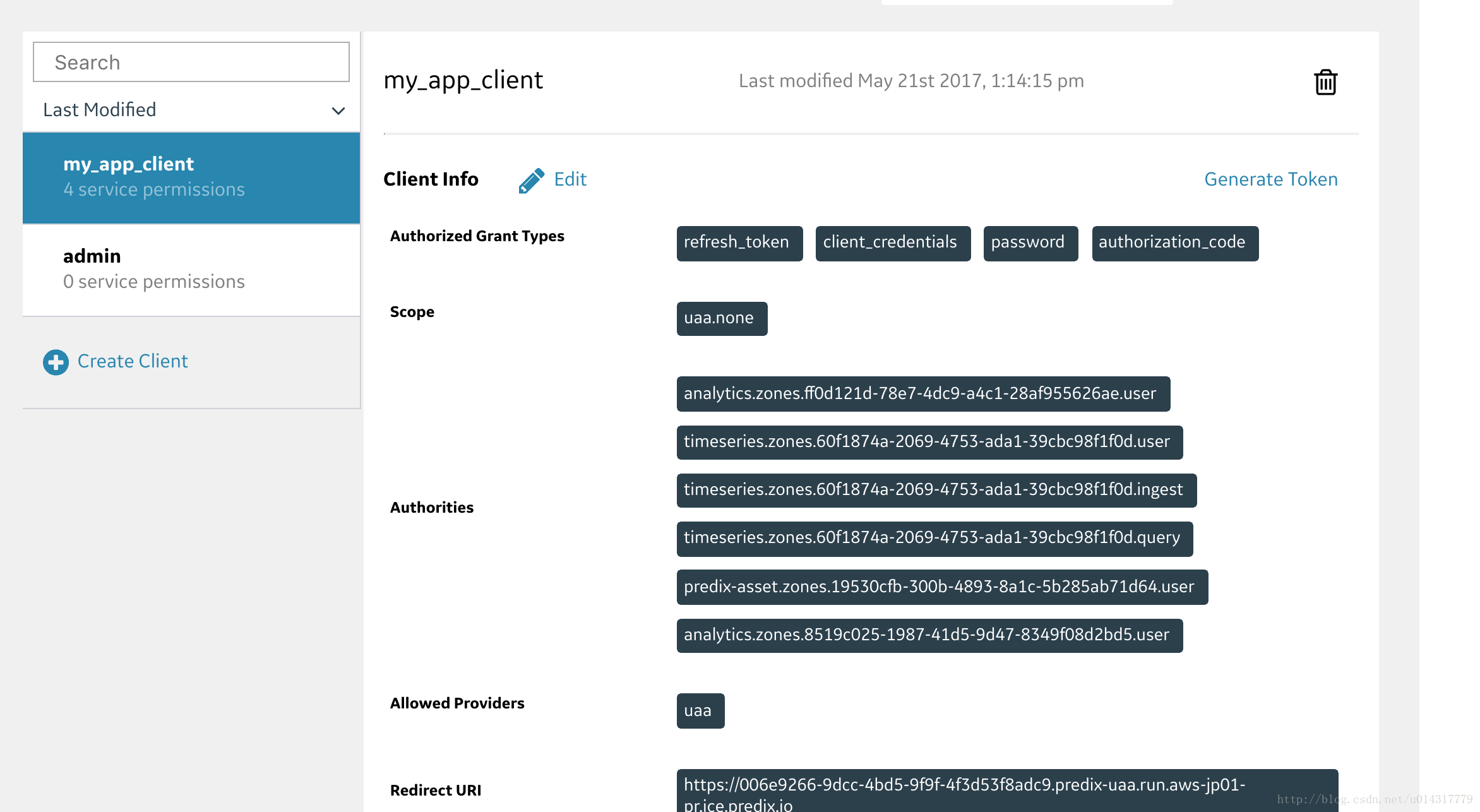Select the password grant type tag
1480x812 pixels.
click(1029, 242)
